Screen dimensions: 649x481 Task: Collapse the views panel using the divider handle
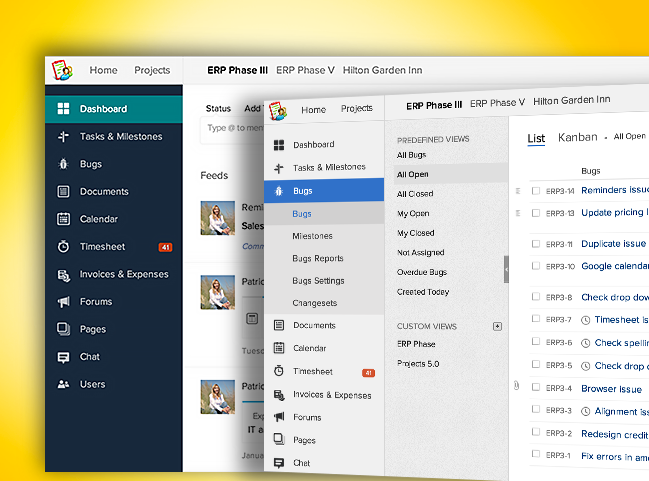point(506,269)
